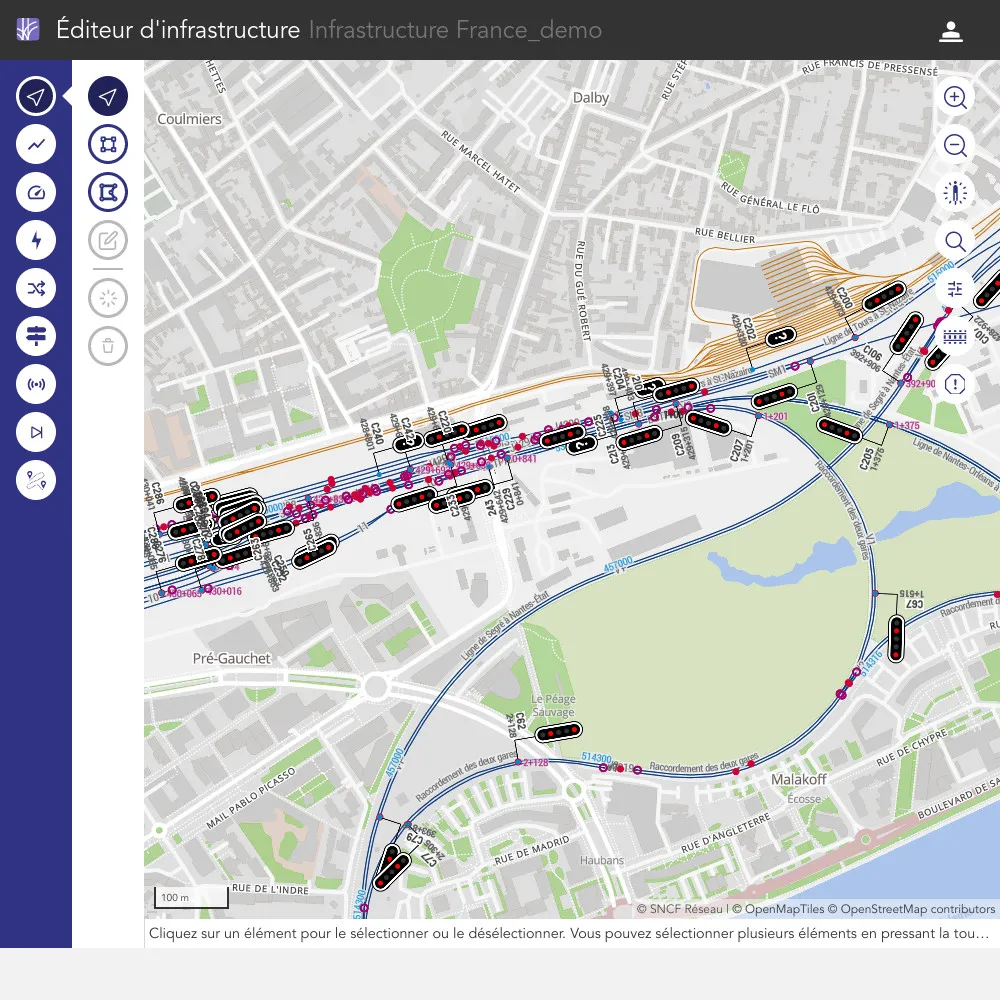This screenshot has width=1000, height=1000.
Task: Select the track sections tool in sidebar
Action: (x=36, y=144)
